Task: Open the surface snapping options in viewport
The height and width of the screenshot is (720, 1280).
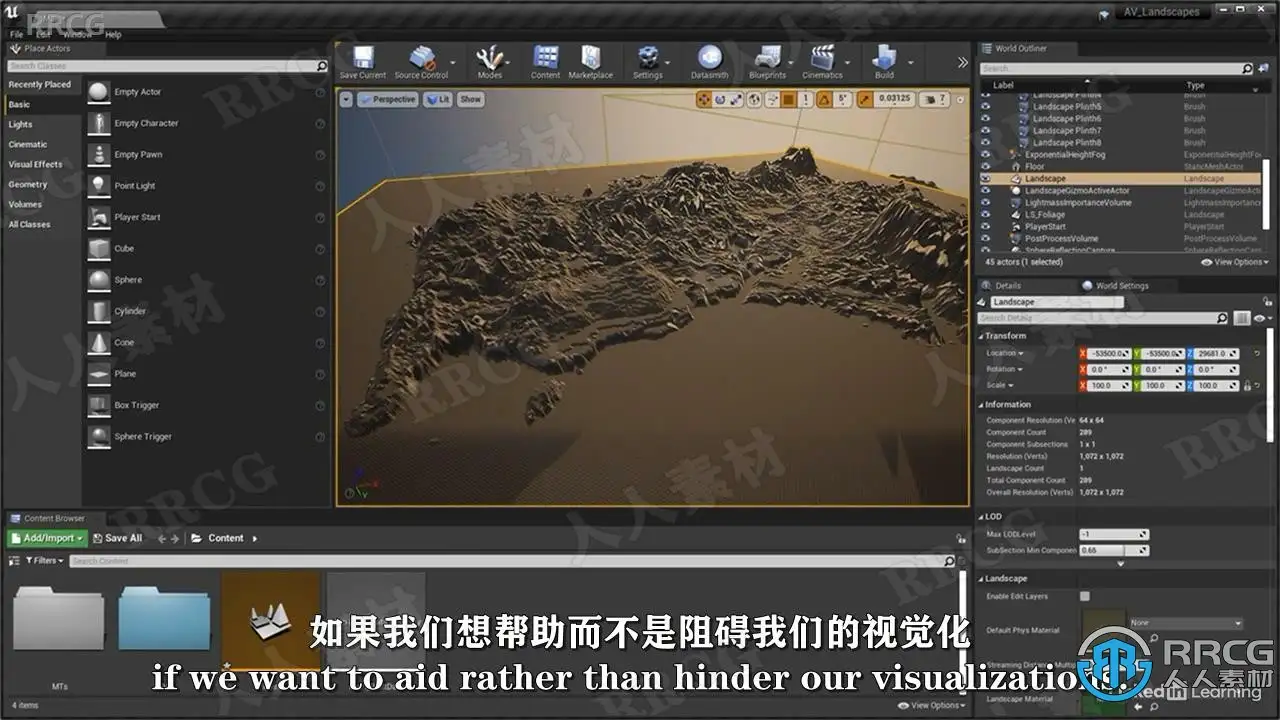Action: pos(772,99)
